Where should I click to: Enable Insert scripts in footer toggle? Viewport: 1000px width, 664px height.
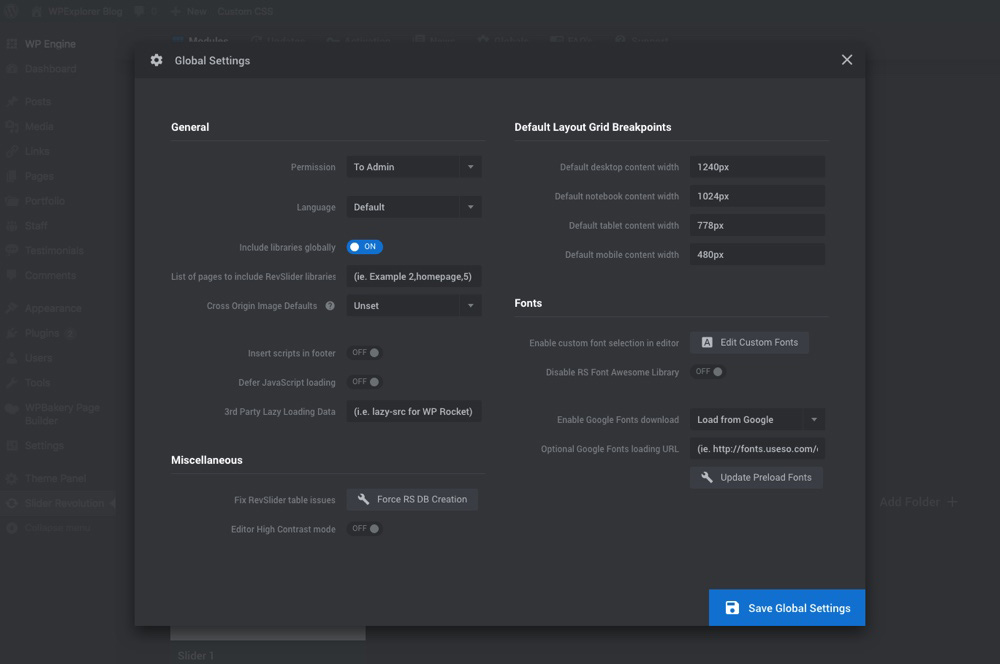pyautogui.click(x=365, y=353)
